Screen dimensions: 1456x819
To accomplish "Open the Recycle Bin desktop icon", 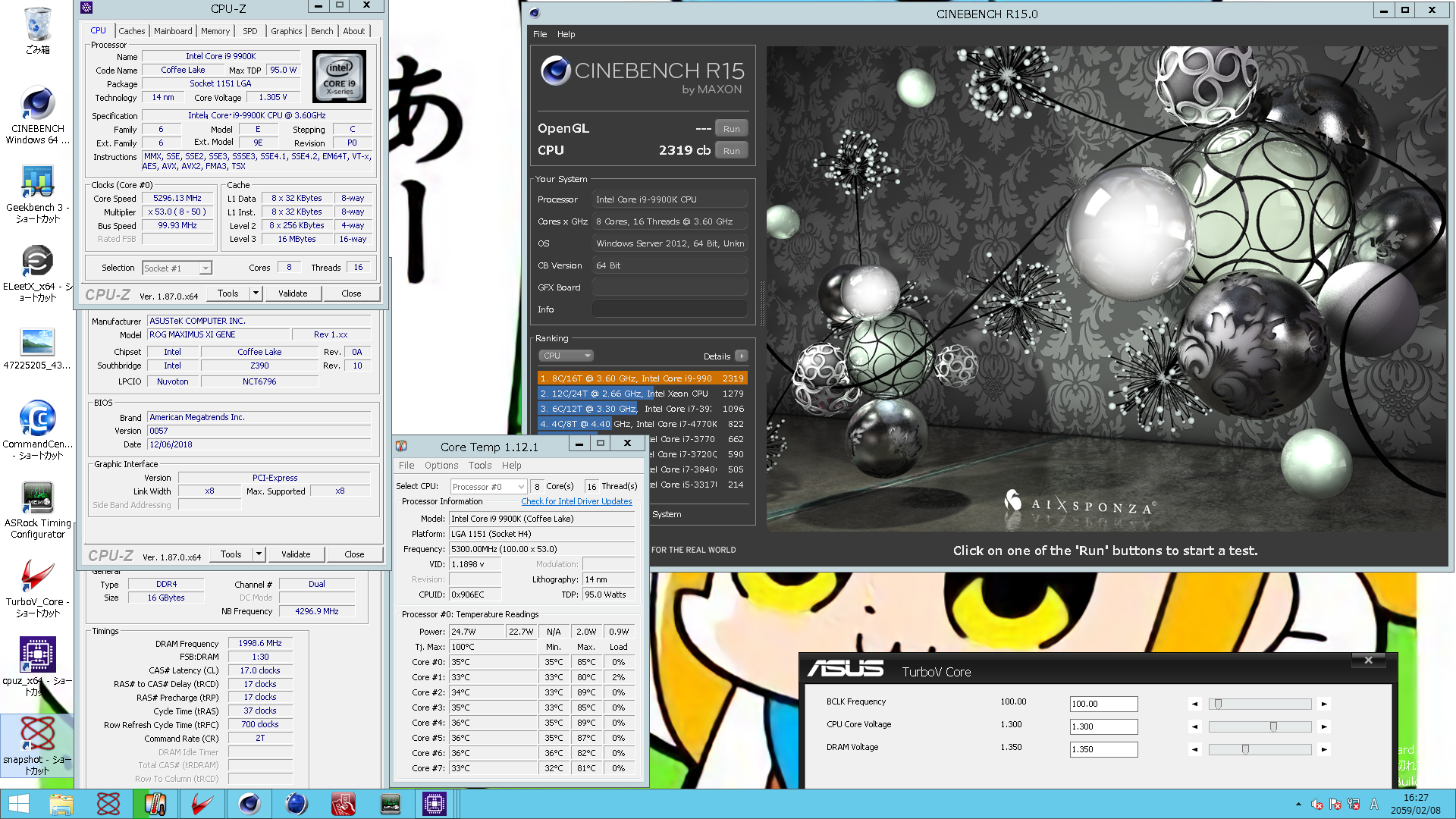I will 37,30.
